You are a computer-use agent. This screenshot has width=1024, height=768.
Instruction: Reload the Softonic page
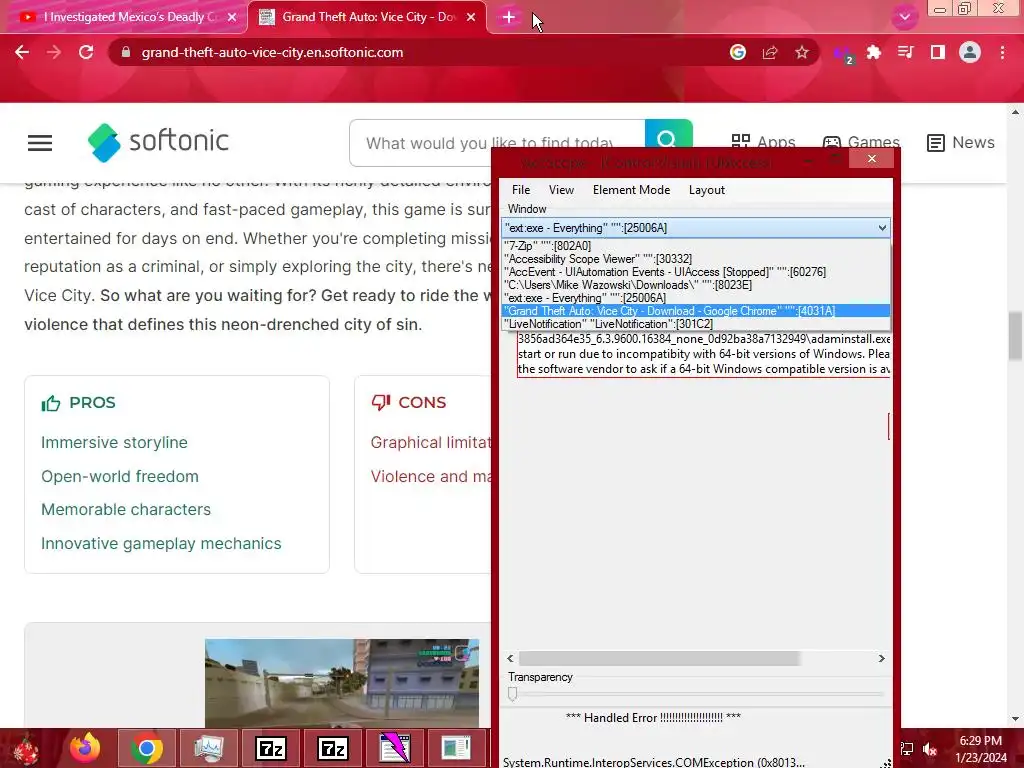click(86, 52)
